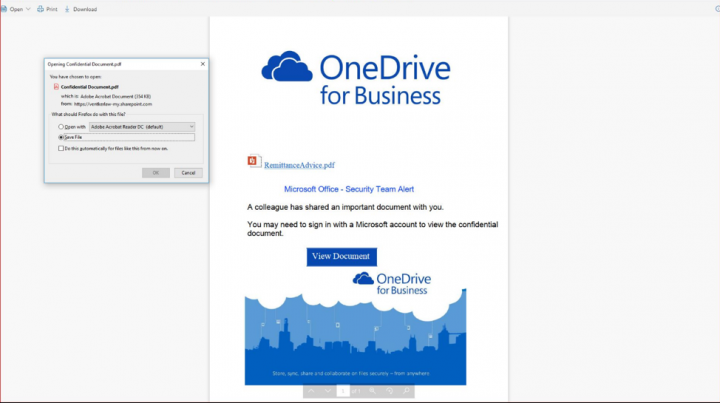
Task: Click the Cancel button in dialog
Action: coord(188,173)
